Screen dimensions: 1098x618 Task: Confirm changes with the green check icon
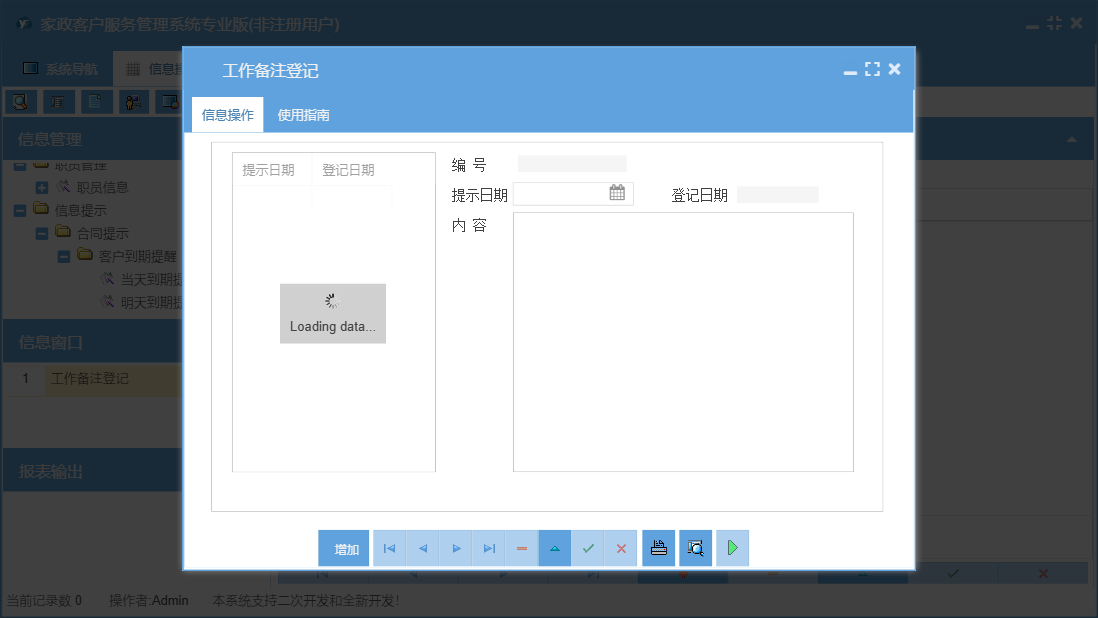click(588, 548)
